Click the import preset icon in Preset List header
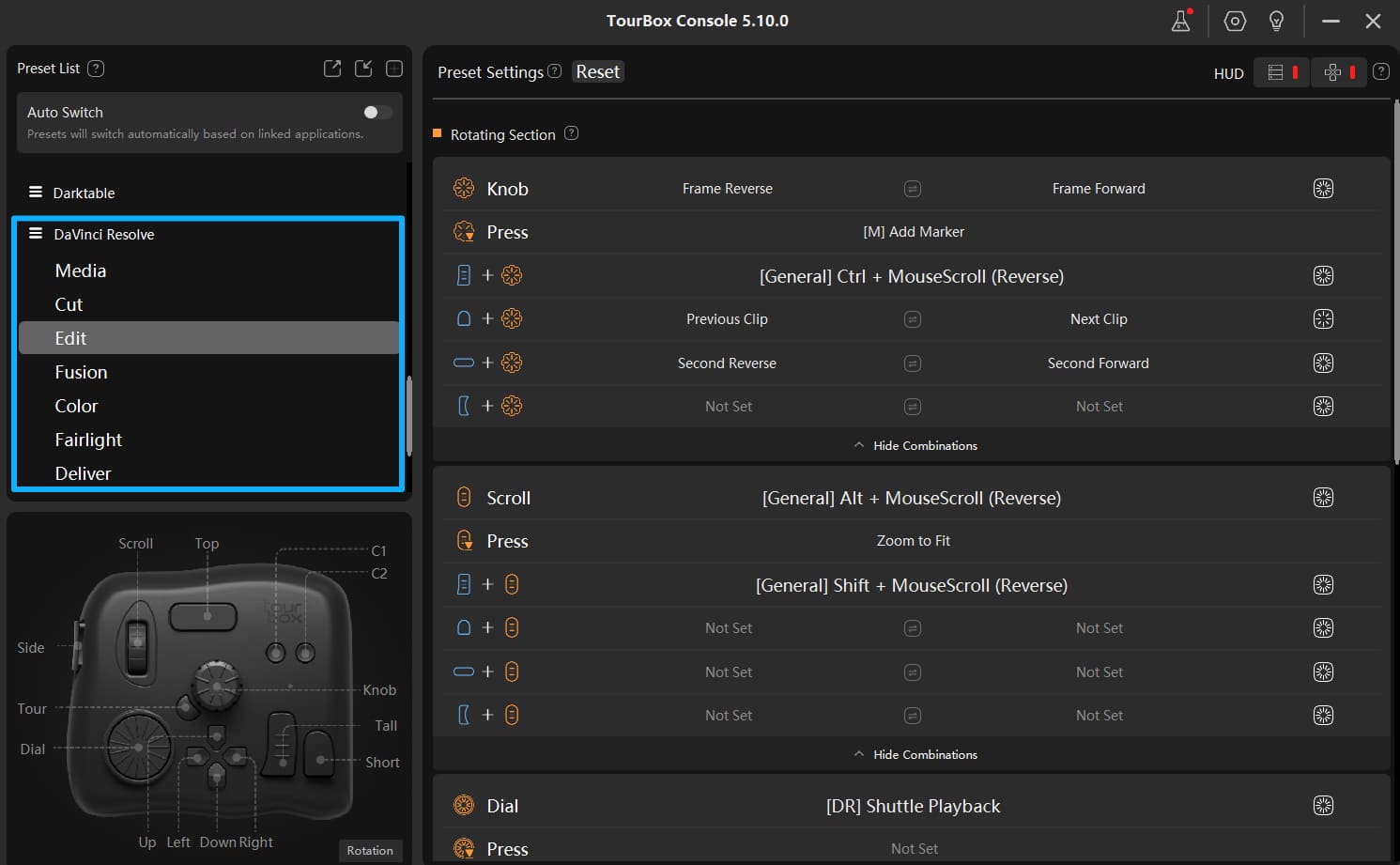Screen dimensions: 1400x865 click(x=363, y=68)
